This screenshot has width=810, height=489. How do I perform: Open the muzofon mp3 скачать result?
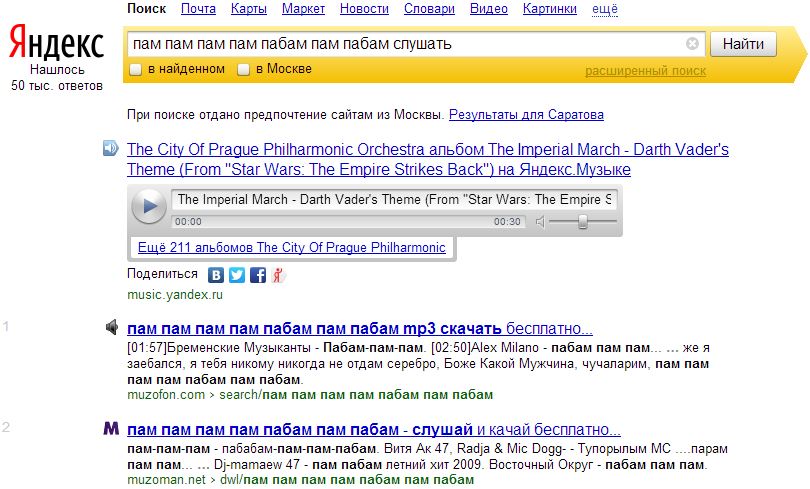point(360,328)
